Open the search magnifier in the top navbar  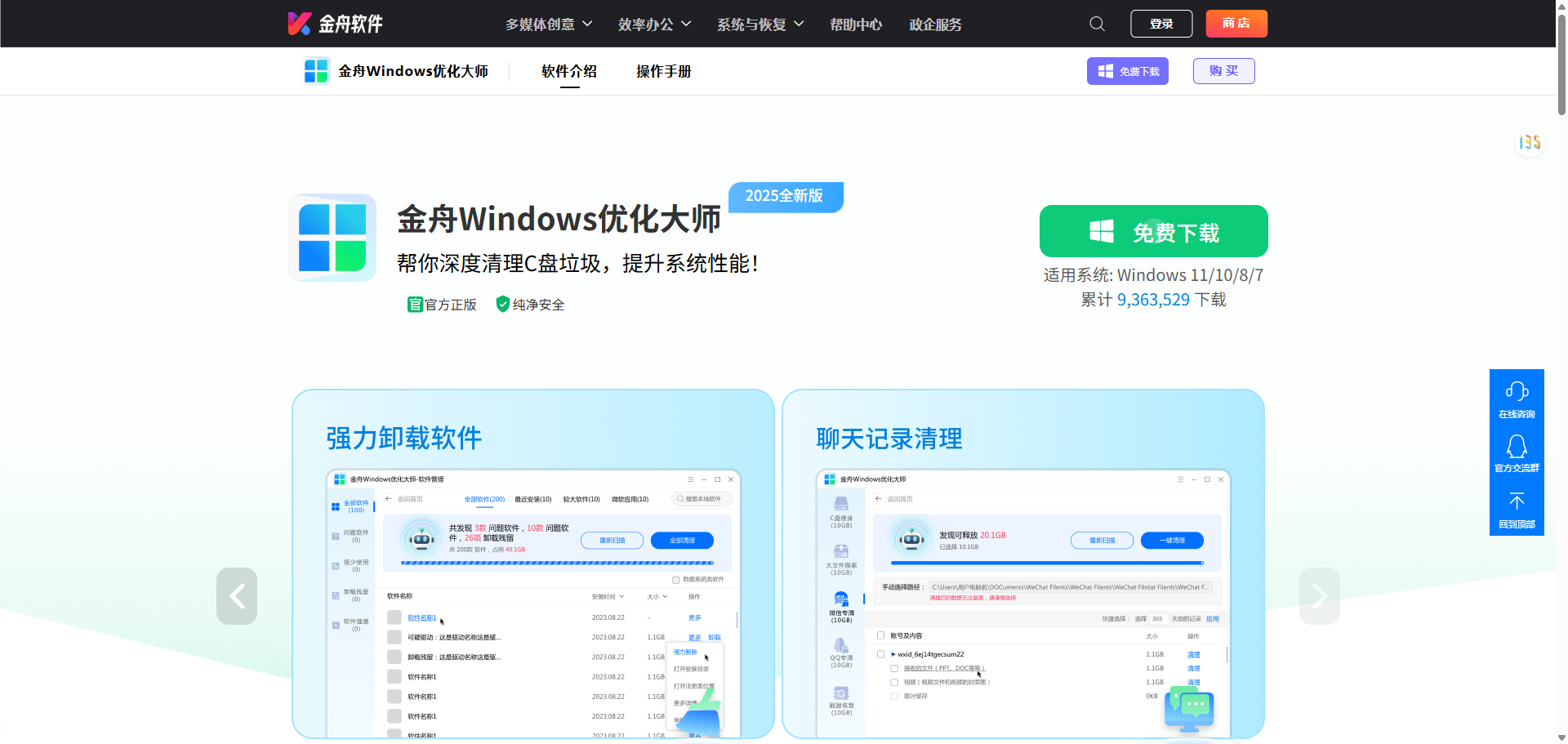click(x=1096, y=23)
